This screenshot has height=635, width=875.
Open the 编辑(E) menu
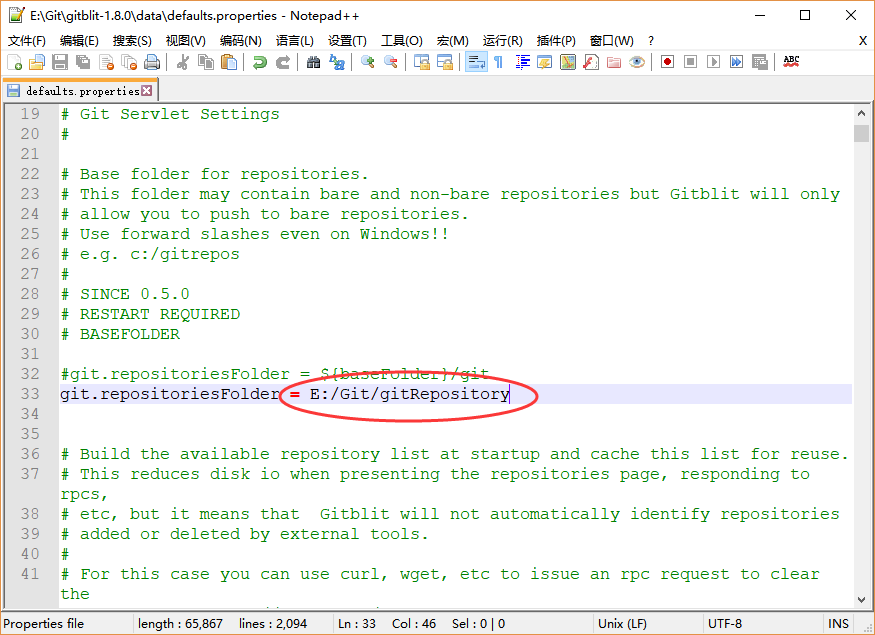[x=79, y=41]
